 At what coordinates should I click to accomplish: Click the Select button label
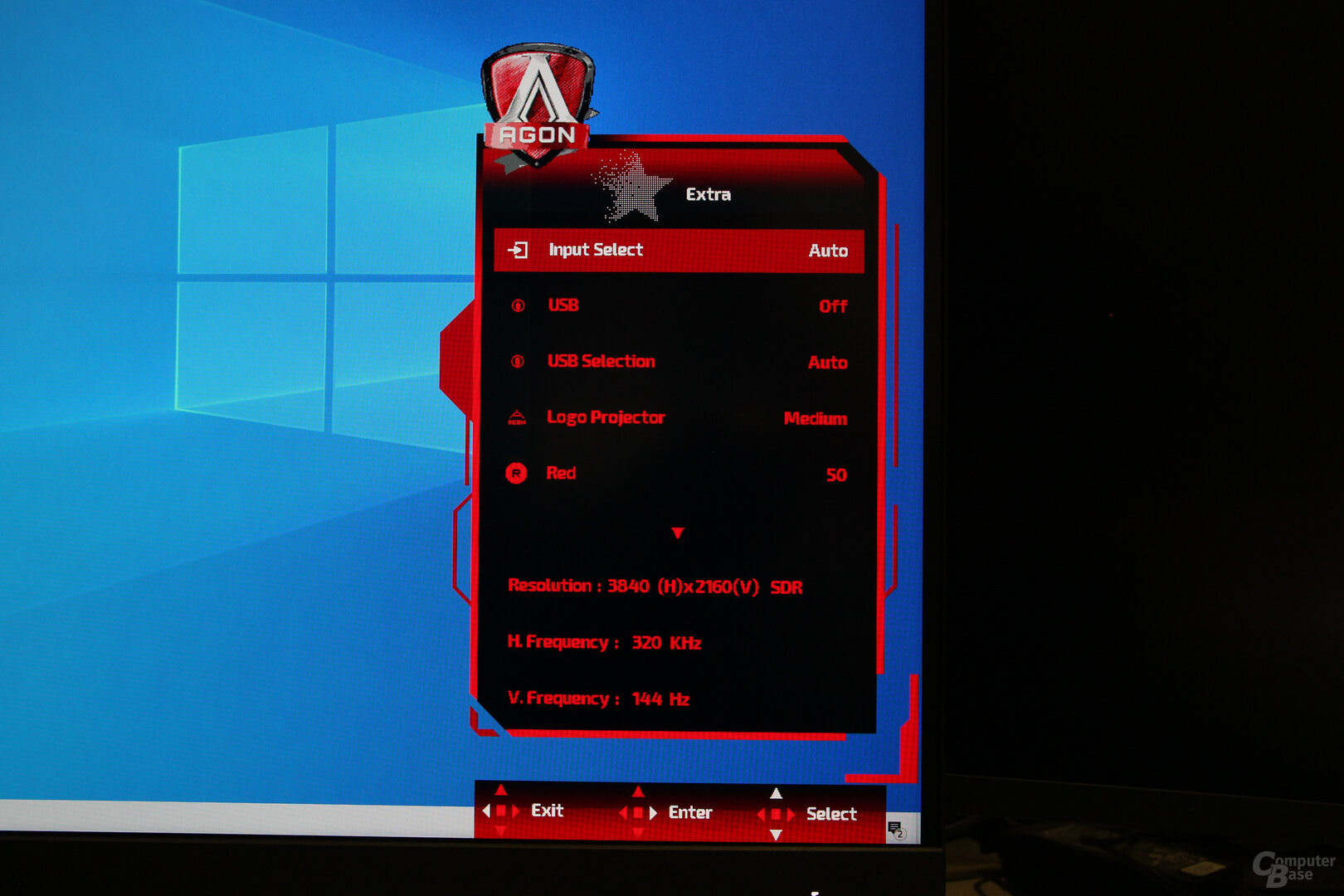click(x=831, y=814)
